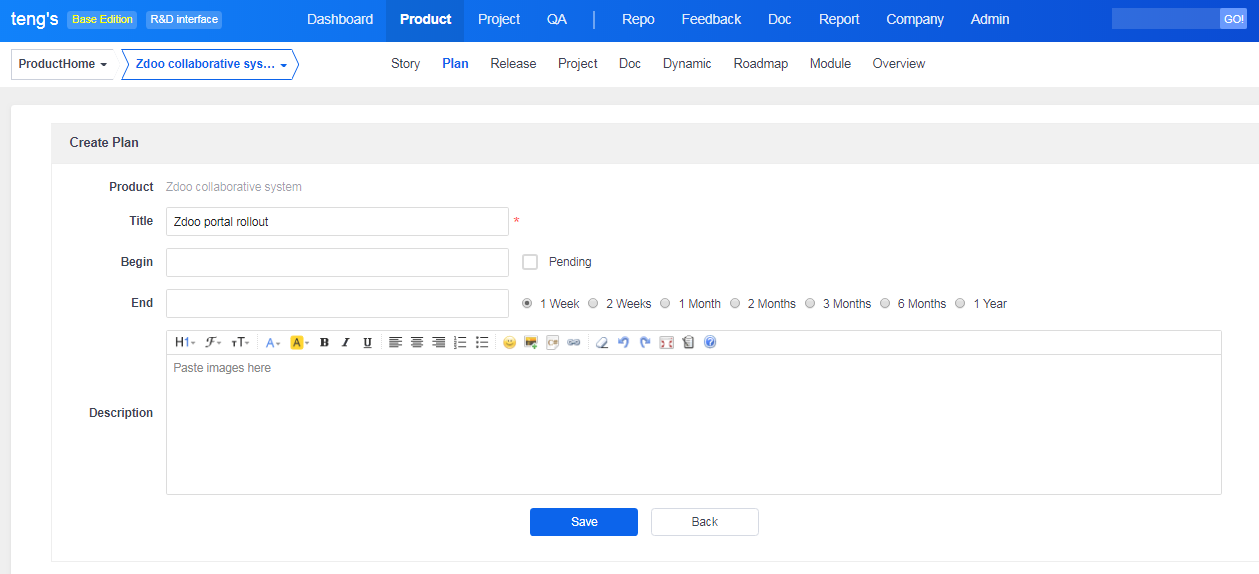Viewport: 1259px width, 574px height.
Task: Check the Pending checkbox
Action: tap(530, 262)
